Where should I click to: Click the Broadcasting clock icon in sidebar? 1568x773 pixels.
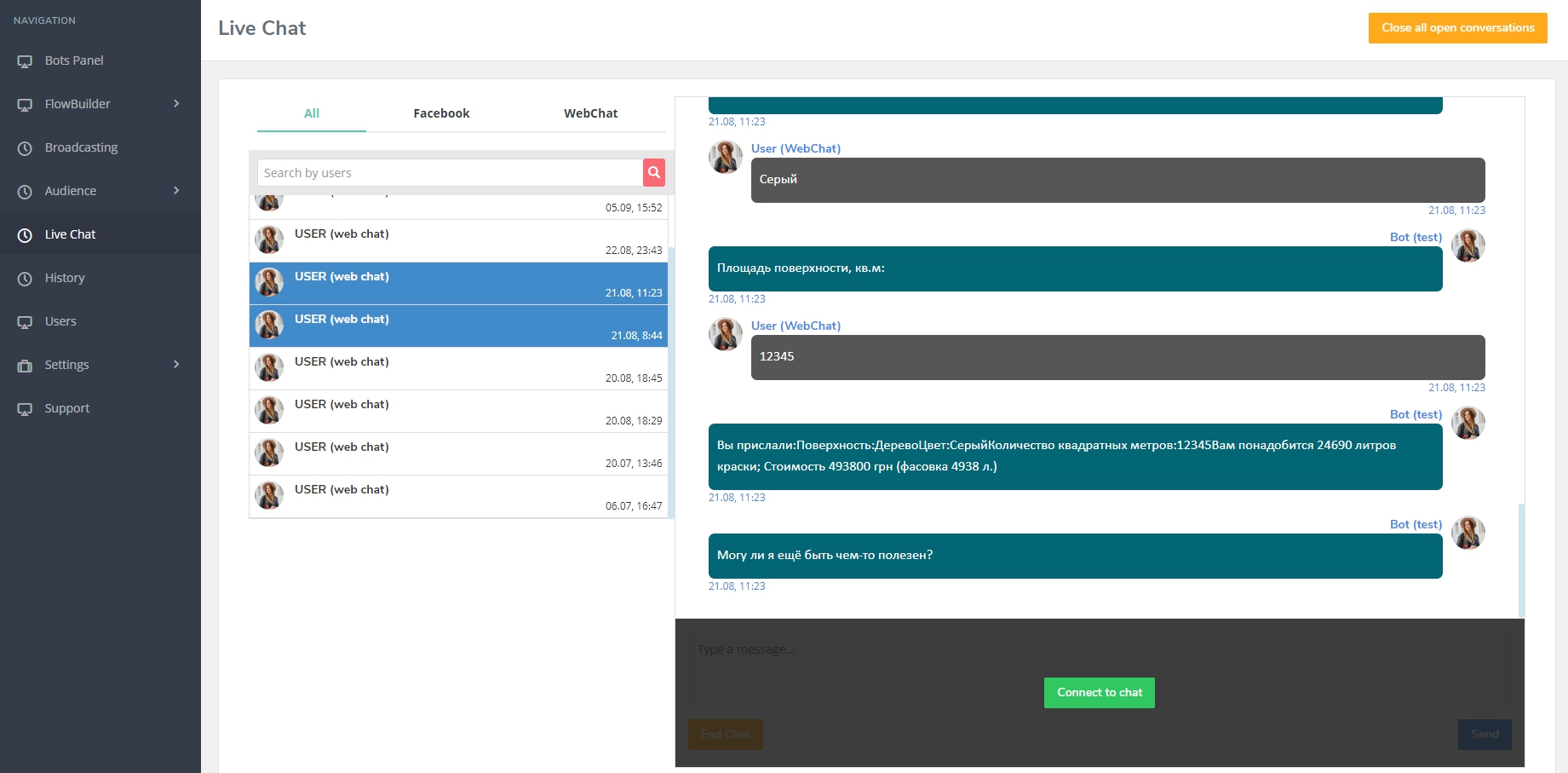25,148
